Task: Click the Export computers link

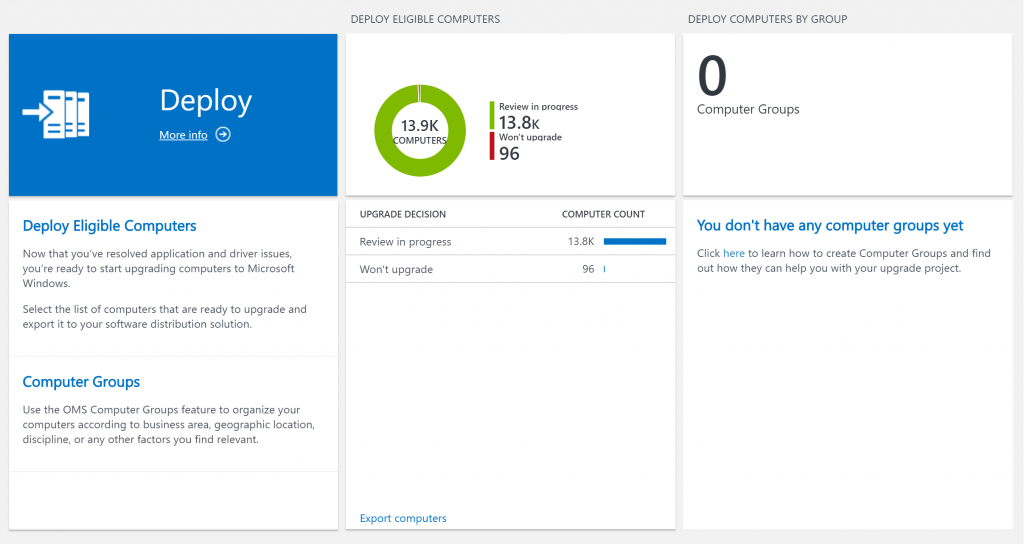Action: [x=403, y=518]
